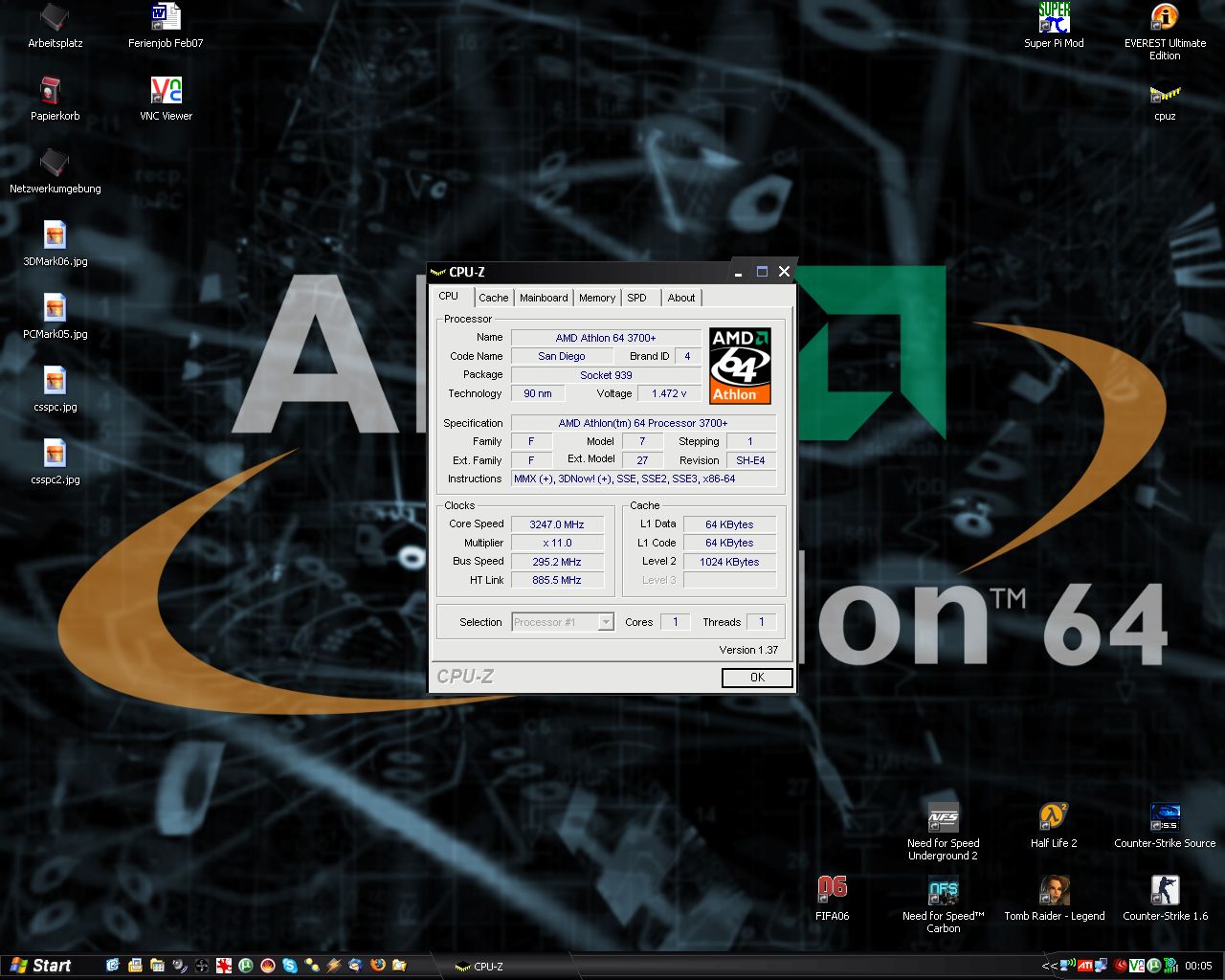Image resolution: width=1225 pixels, height=980 pixels.
Task: Launch the VNC Viewer desktop shortcut
Action: (166, 99)
